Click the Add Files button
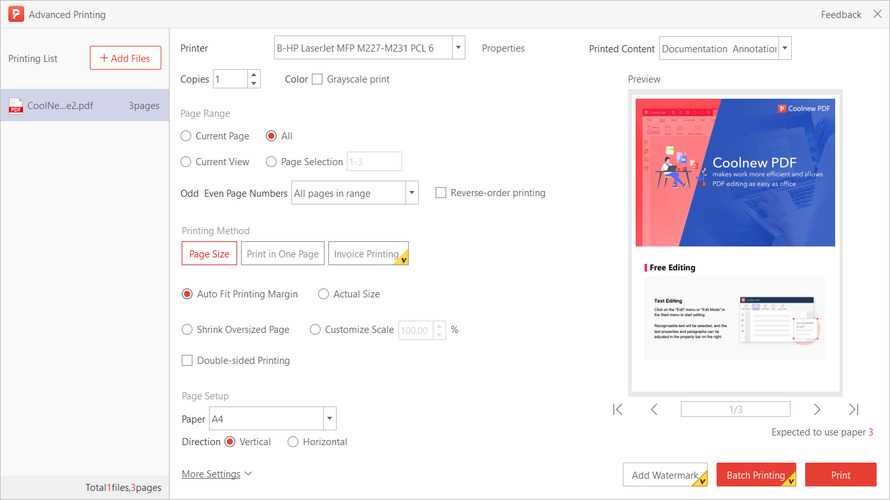This screenshot has height=500, width=890. [x=125, y=58]
